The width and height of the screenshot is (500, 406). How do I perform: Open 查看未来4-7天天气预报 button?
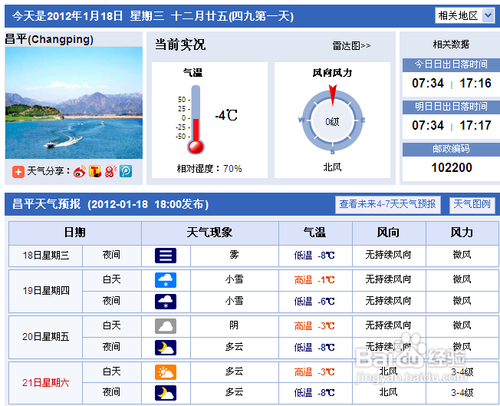pyautogui.click(x=388, y=204)
